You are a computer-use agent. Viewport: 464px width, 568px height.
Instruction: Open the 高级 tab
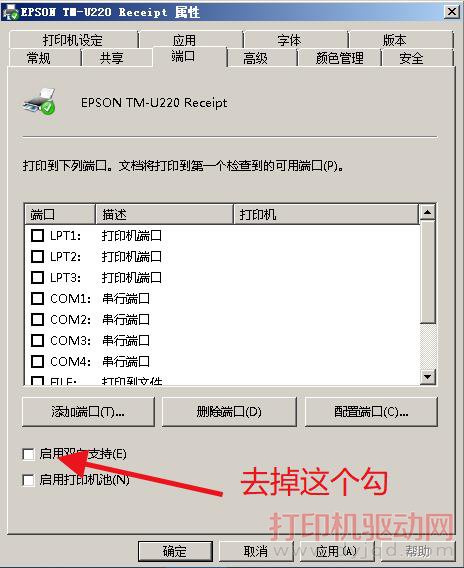point(255,58)
